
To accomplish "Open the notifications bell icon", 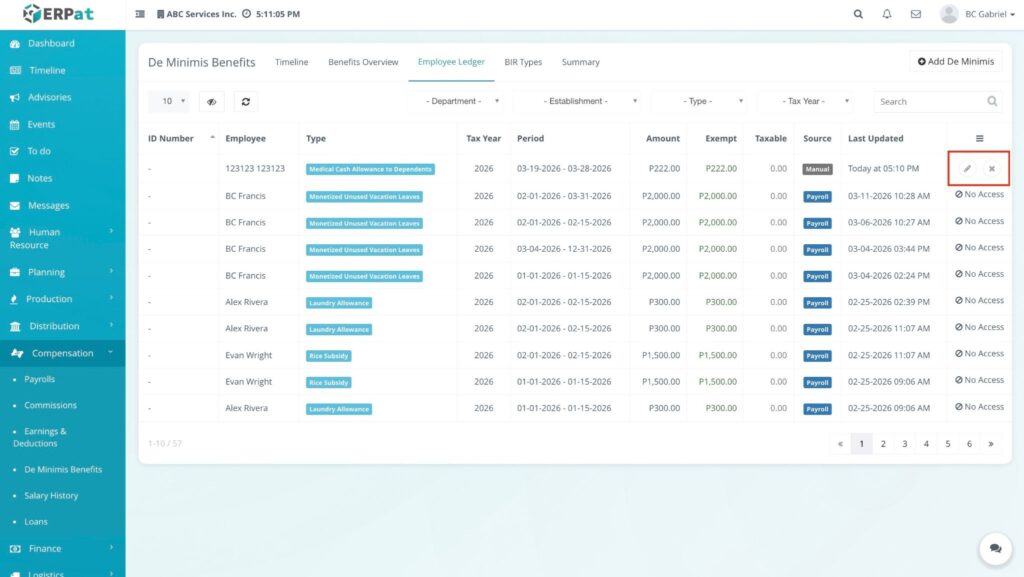I will [x=886, y=14].
